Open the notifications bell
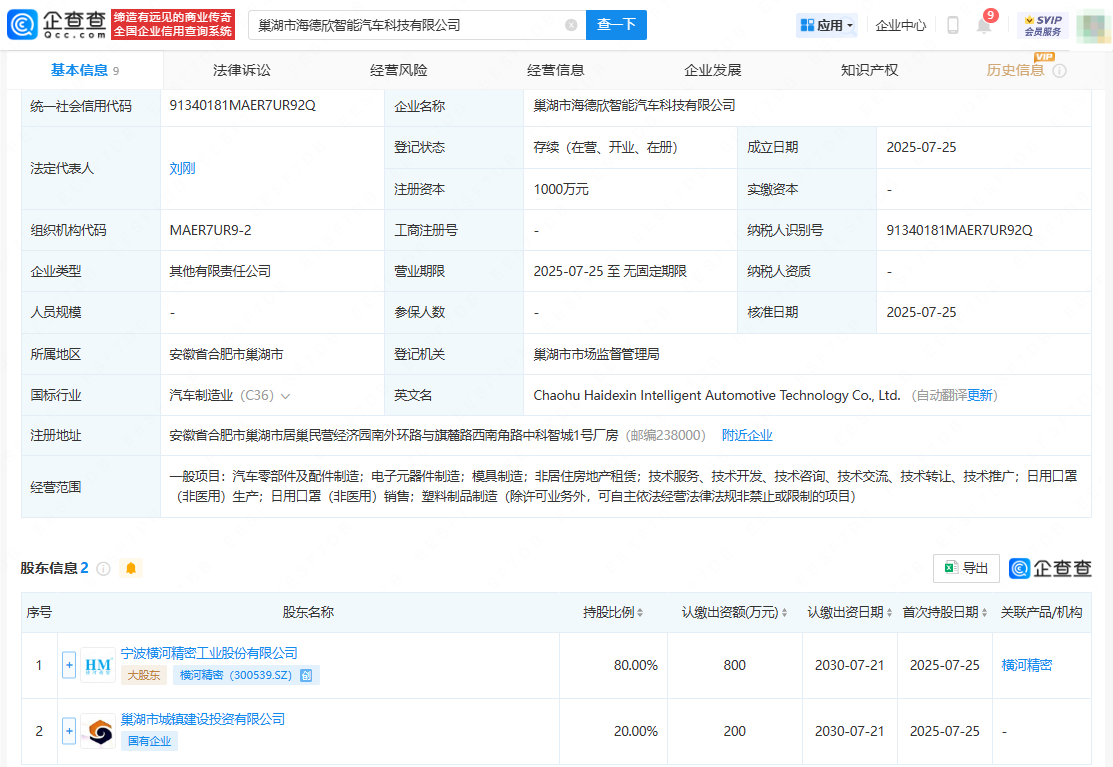 pyautogui.click(x=984, y=26)
